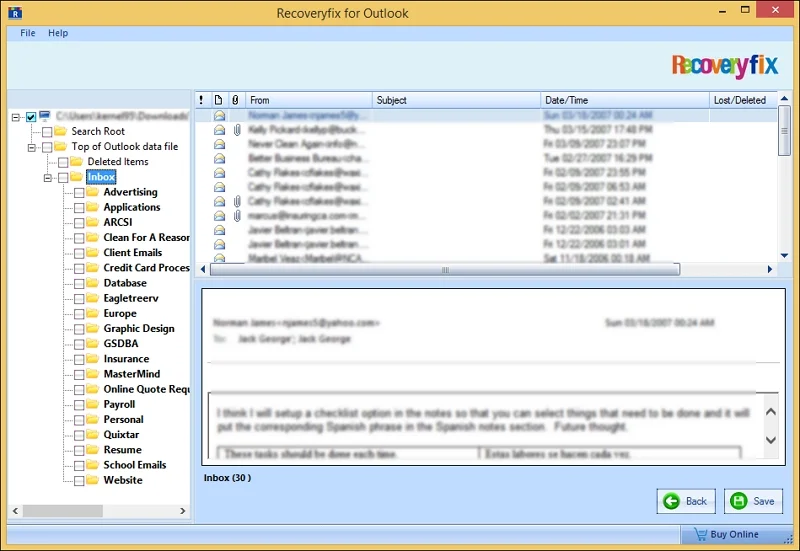Click paperclip icon on marcus email row

coord(237,215)
